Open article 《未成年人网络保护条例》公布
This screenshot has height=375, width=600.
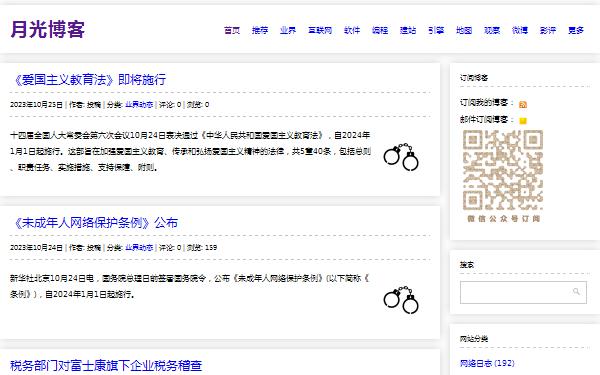94,223
